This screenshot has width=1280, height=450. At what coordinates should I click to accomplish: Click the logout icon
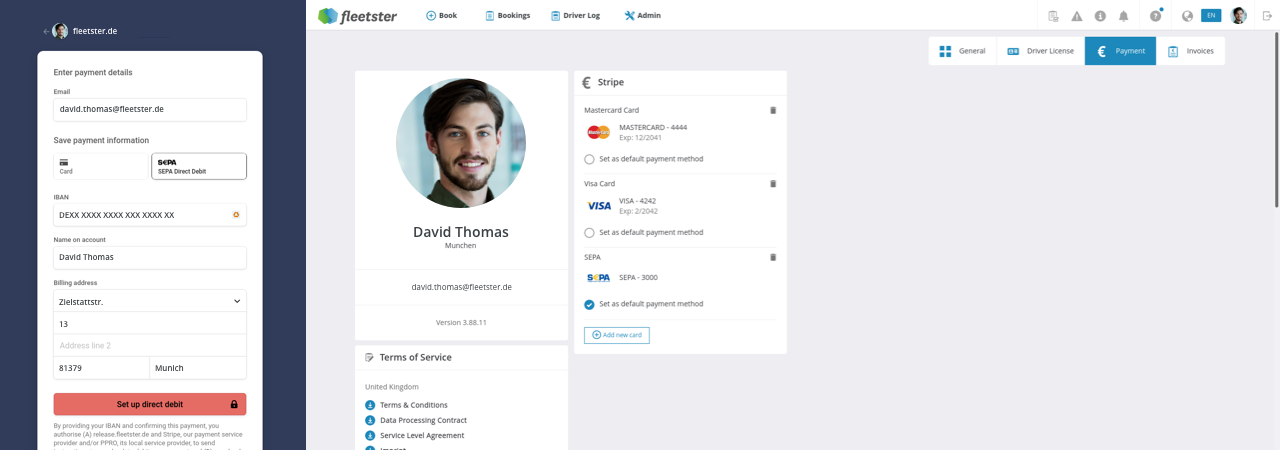[1267, 16]
